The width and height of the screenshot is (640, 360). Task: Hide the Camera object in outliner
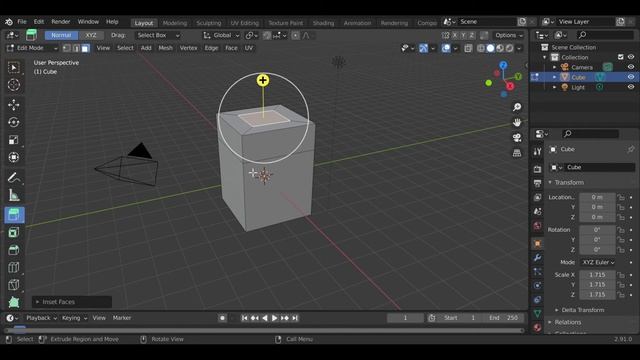point(631,67)
